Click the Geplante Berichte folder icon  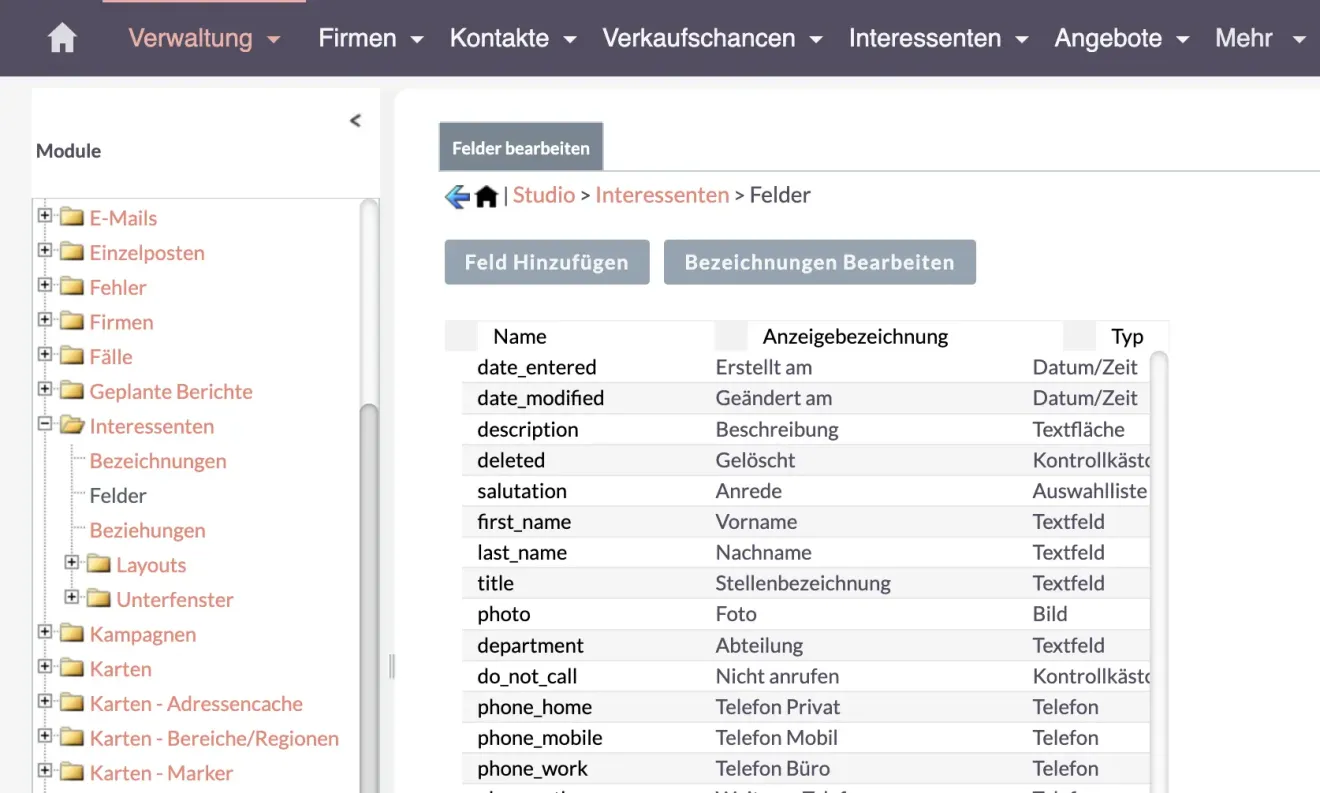pyautogui.click(x=69, y=391)
